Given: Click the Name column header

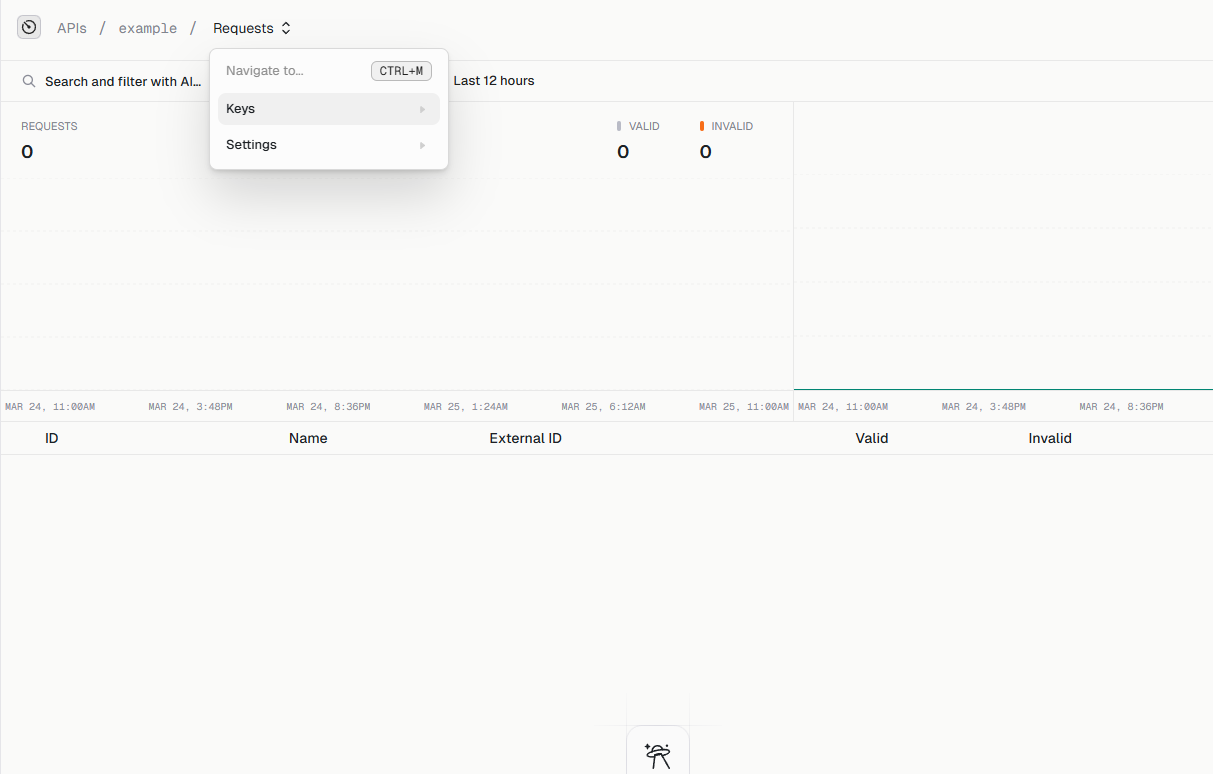Looking at the screenshot, I should [x=308, y=438].
